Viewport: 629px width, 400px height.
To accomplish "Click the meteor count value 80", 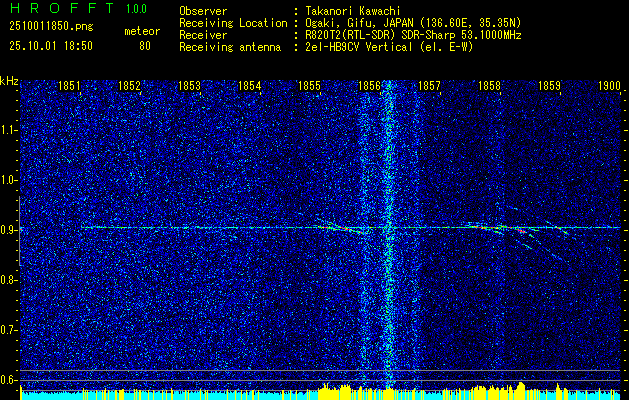I will pyautogui.click(x=145, y=46).
